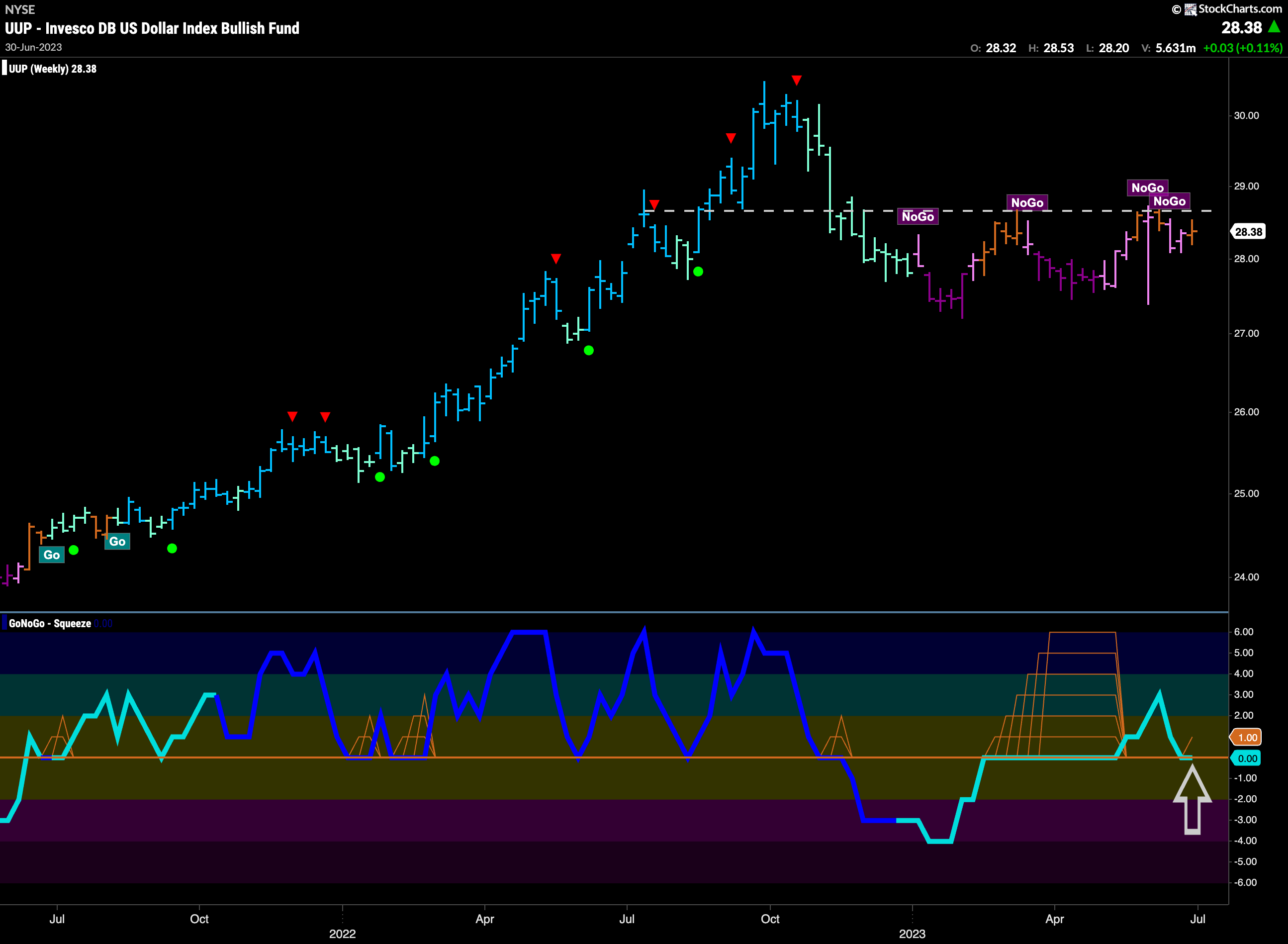Click the Go label near August 2021
This screenshot has width=1288, height=944.
[117, 542]
